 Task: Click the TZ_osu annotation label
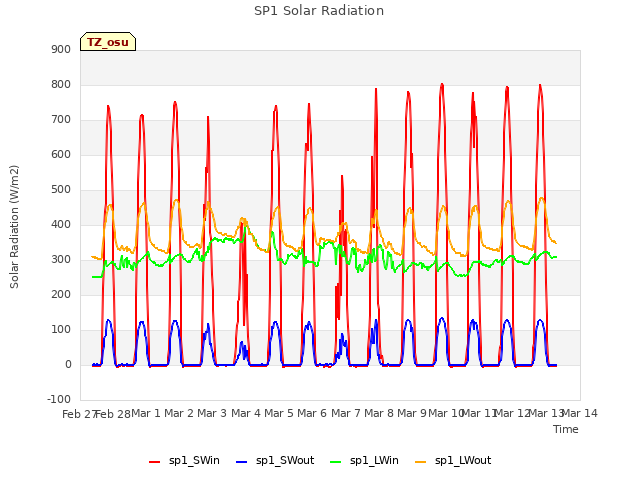108,42
